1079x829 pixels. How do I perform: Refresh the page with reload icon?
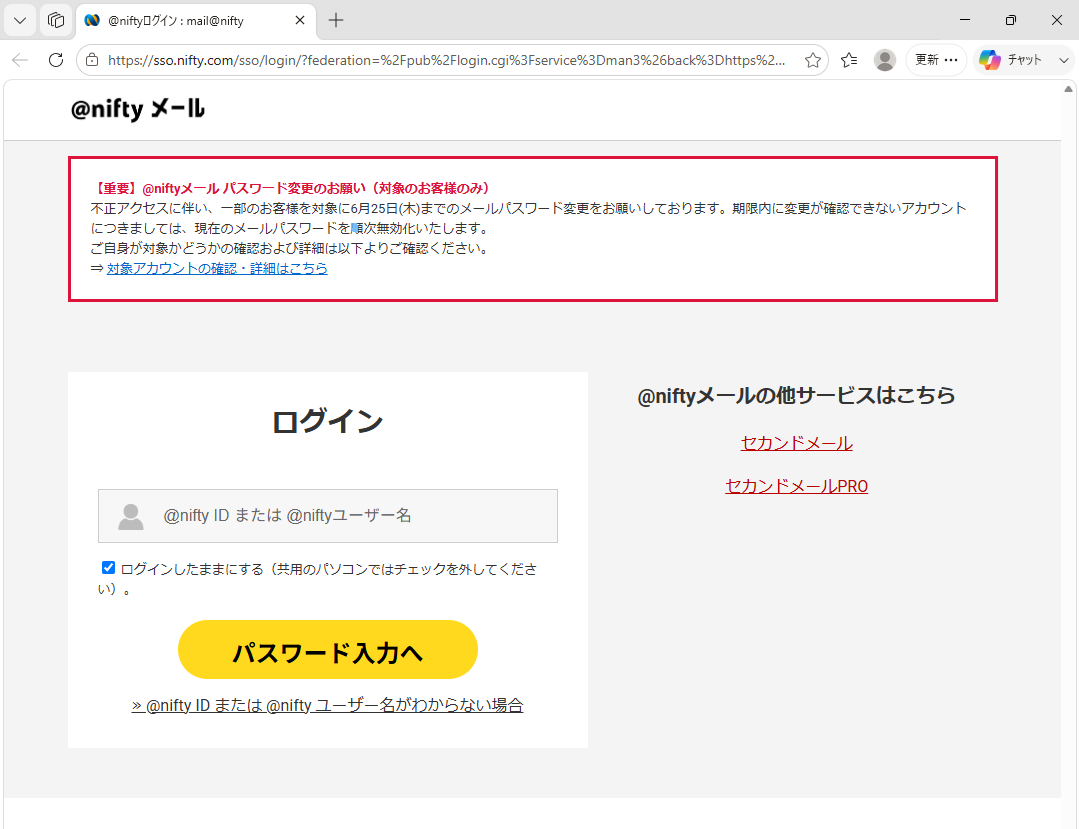[56, 60]
